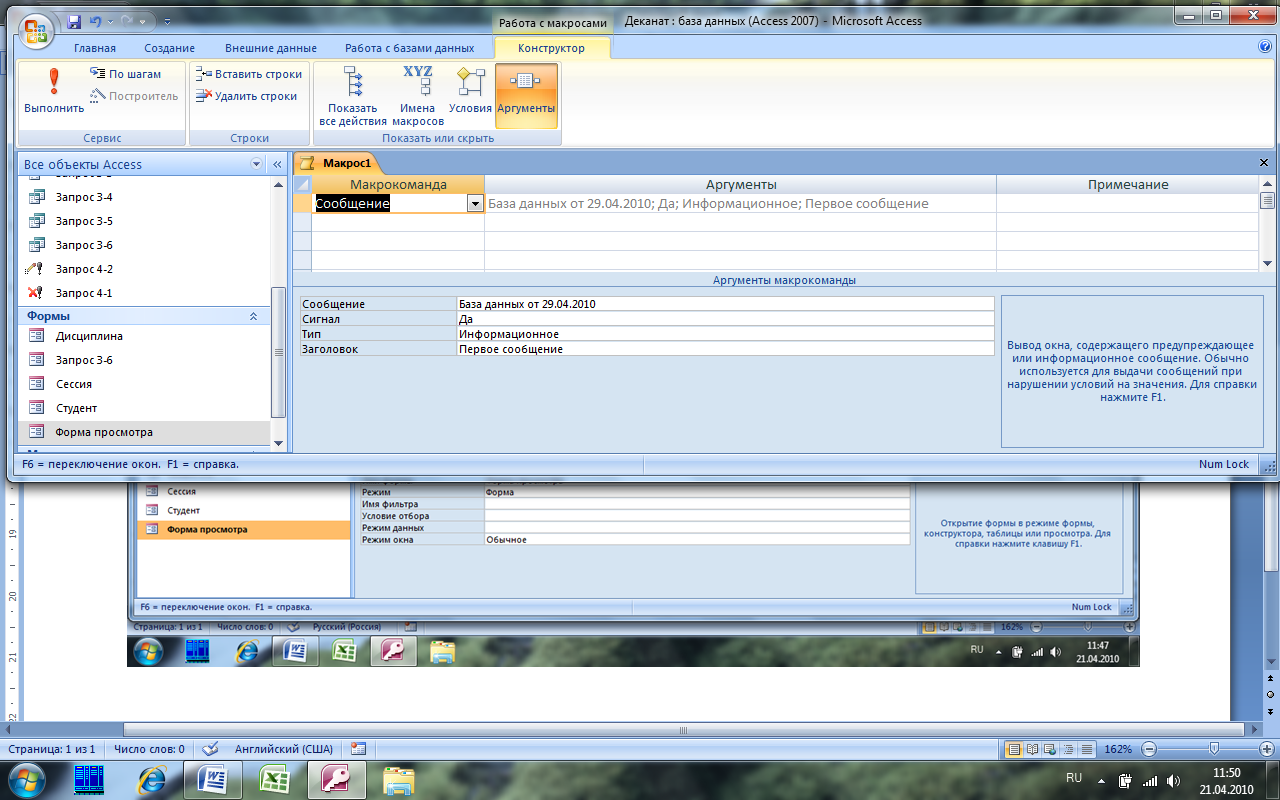Click Word status bar page count Страница
The width and height of the screenshot is (1280, 800).
point(52,749)
